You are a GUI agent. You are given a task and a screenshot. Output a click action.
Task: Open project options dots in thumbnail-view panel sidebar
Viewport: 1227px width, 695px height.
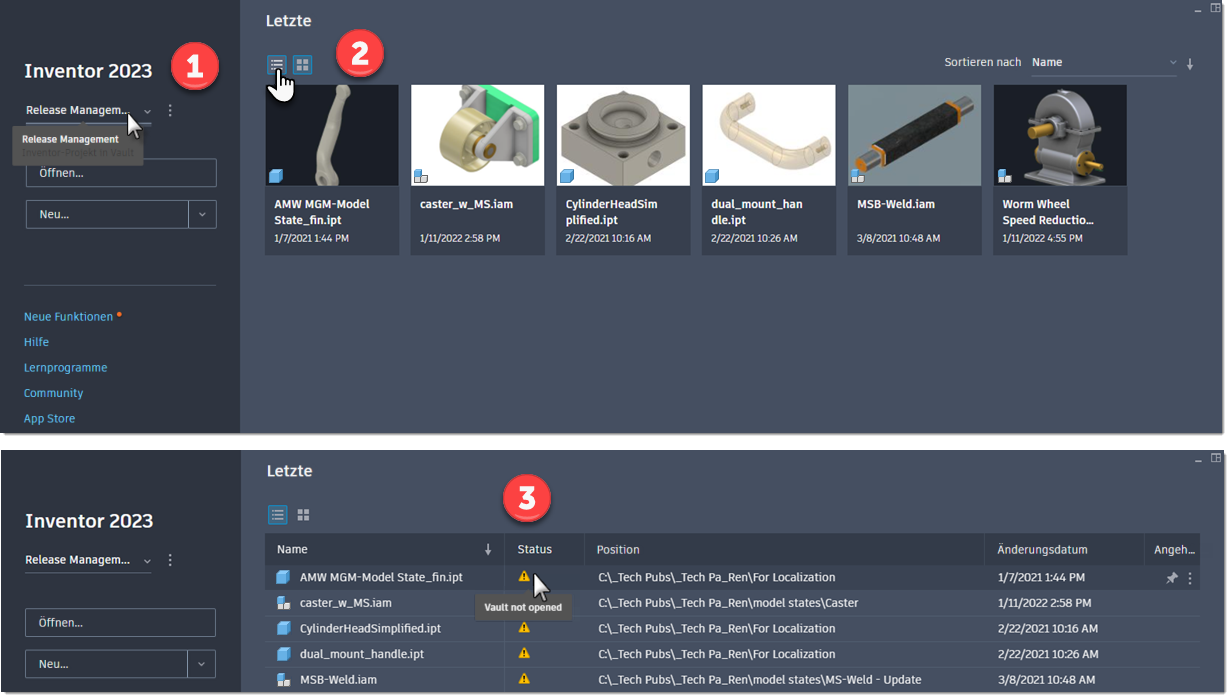point(170,111)
